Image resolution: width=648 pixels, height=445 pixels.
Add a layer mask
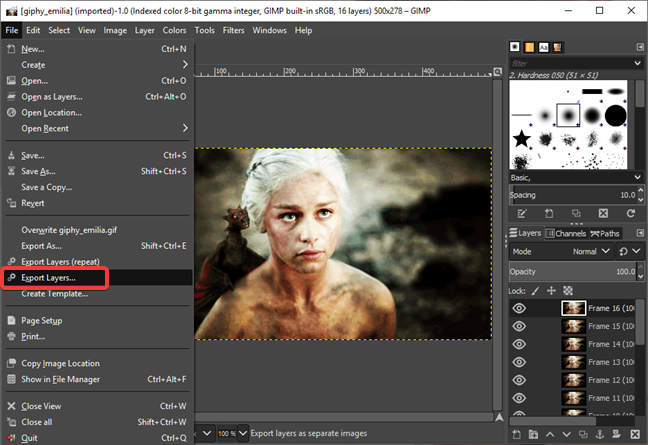coord(617,434)
